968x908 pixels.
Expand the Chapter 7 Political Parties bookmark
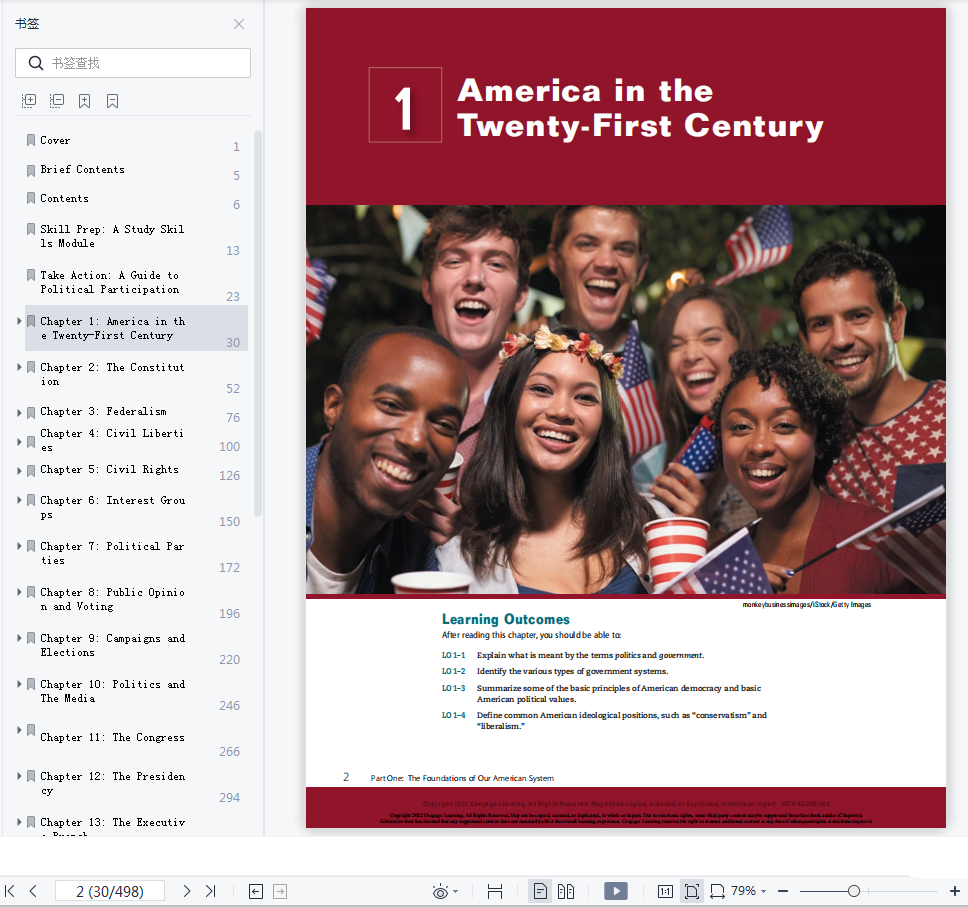point(19,546)
